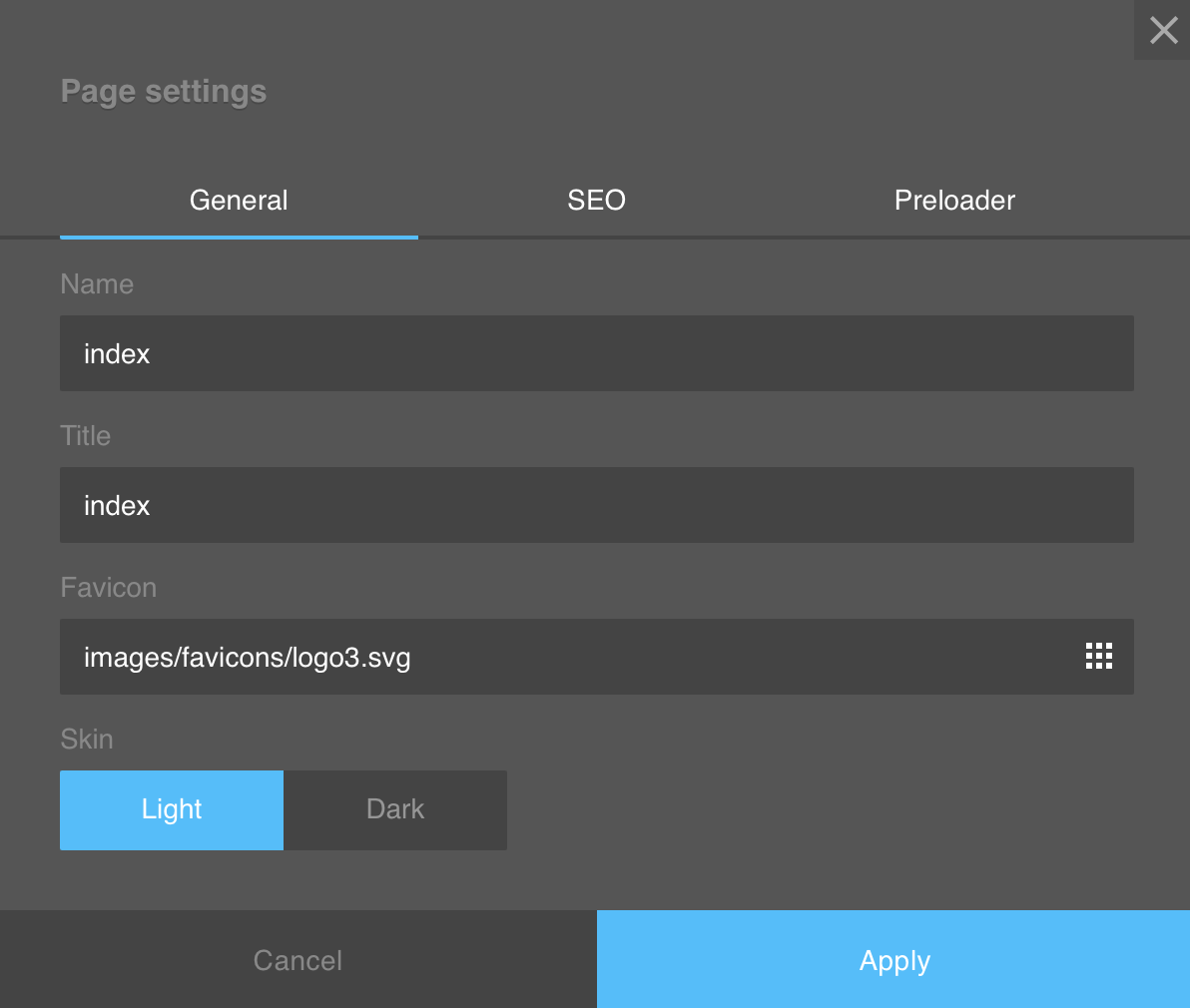The width and height of the screenshot is (1190, 1008).
Task: Click the Skin section label
Action: [x=87, y=740]
